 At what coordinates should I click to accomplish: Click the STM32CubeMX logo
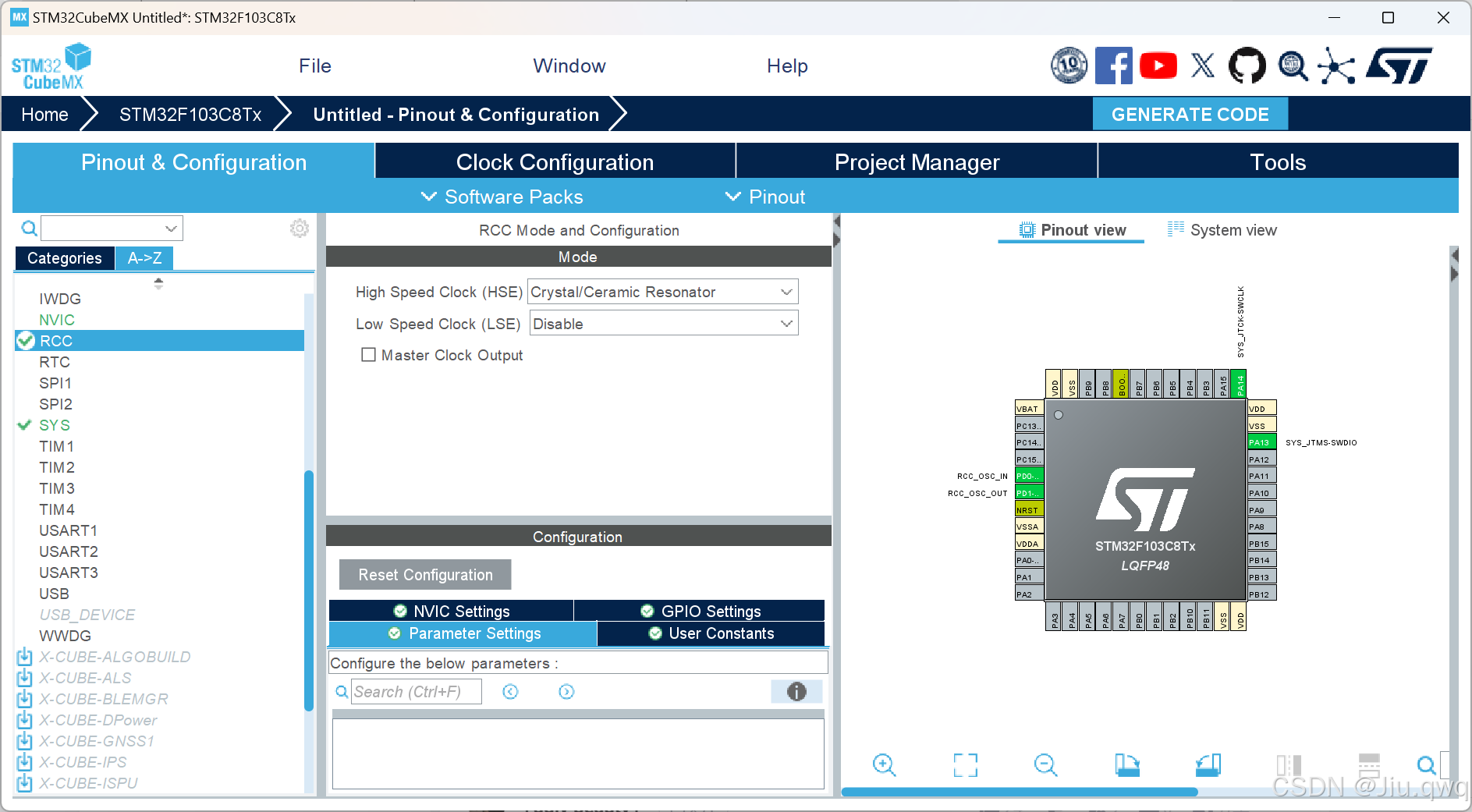(x=51, y=67)
